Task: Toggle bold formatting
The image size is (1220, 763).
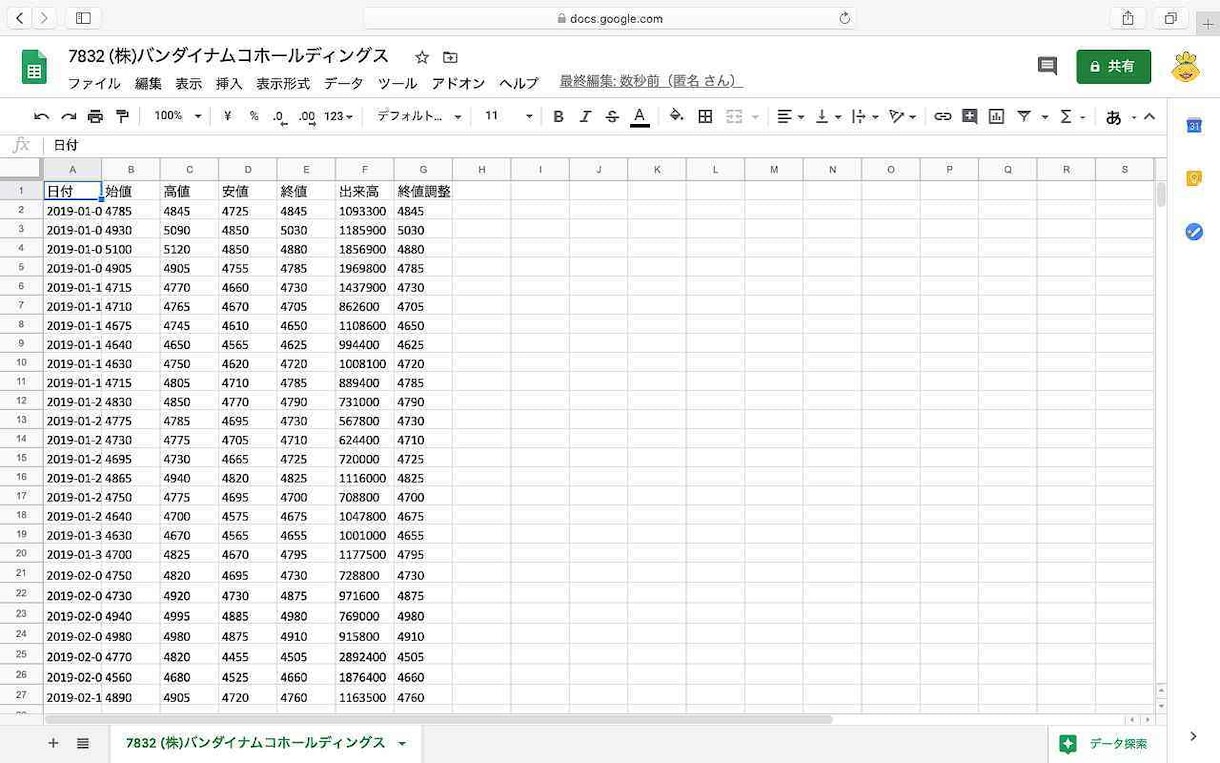Action: (x=558, y=117)
